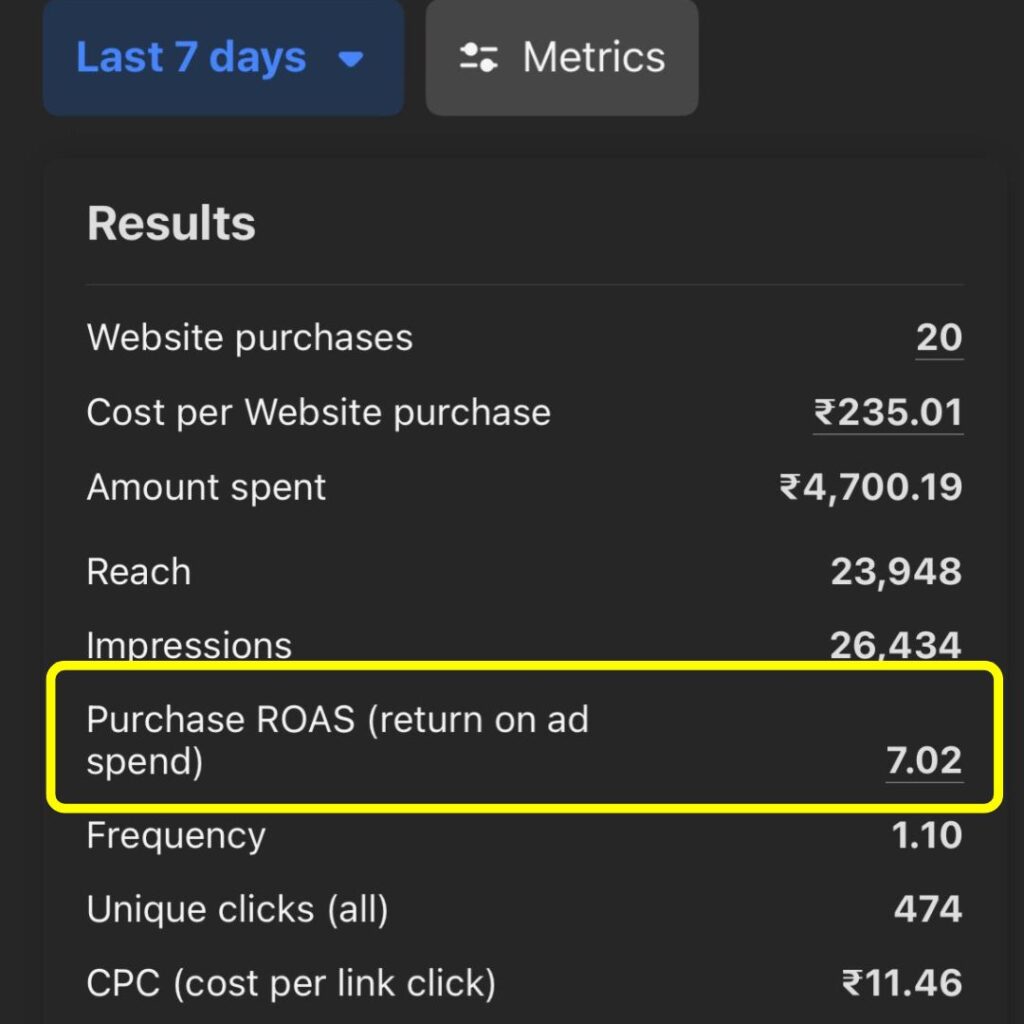Click the Impressions value 26,434
1024x1024 pixels.
click(x=896, y=646)
